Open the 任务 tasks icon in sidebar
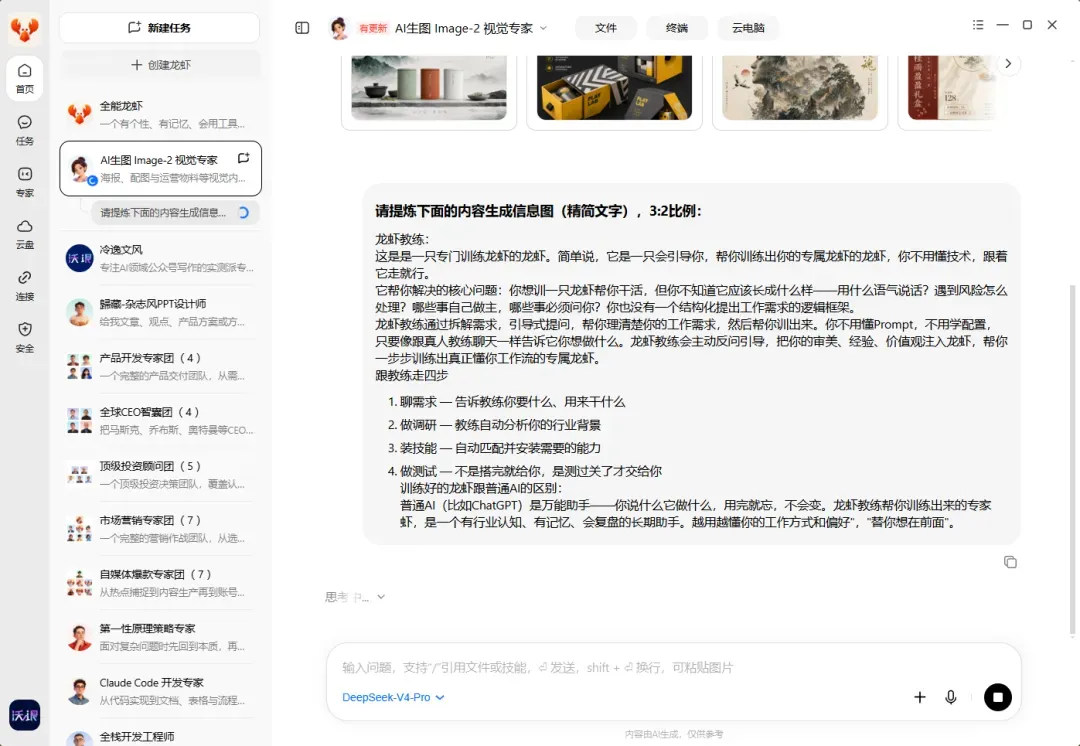 point(25,130)
